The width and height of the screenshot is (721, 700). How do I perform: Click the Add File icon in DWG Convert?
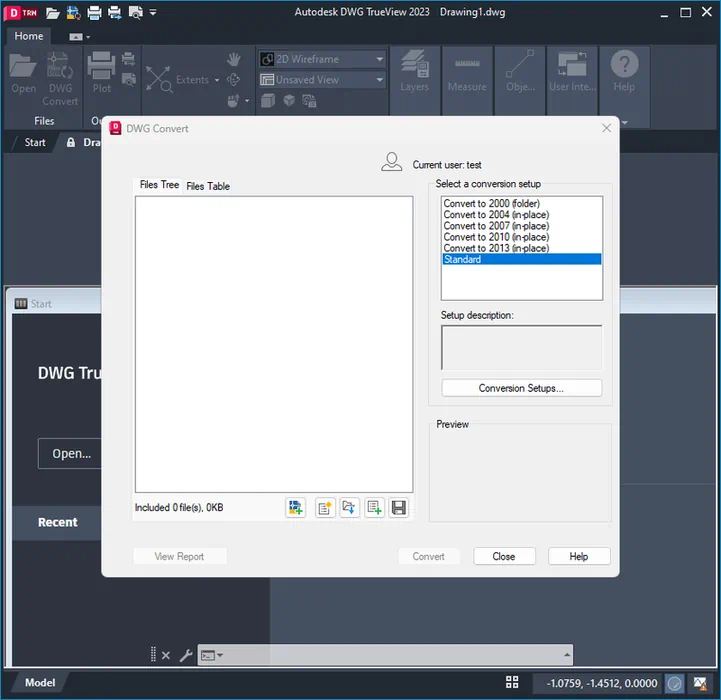pos(295,507)
